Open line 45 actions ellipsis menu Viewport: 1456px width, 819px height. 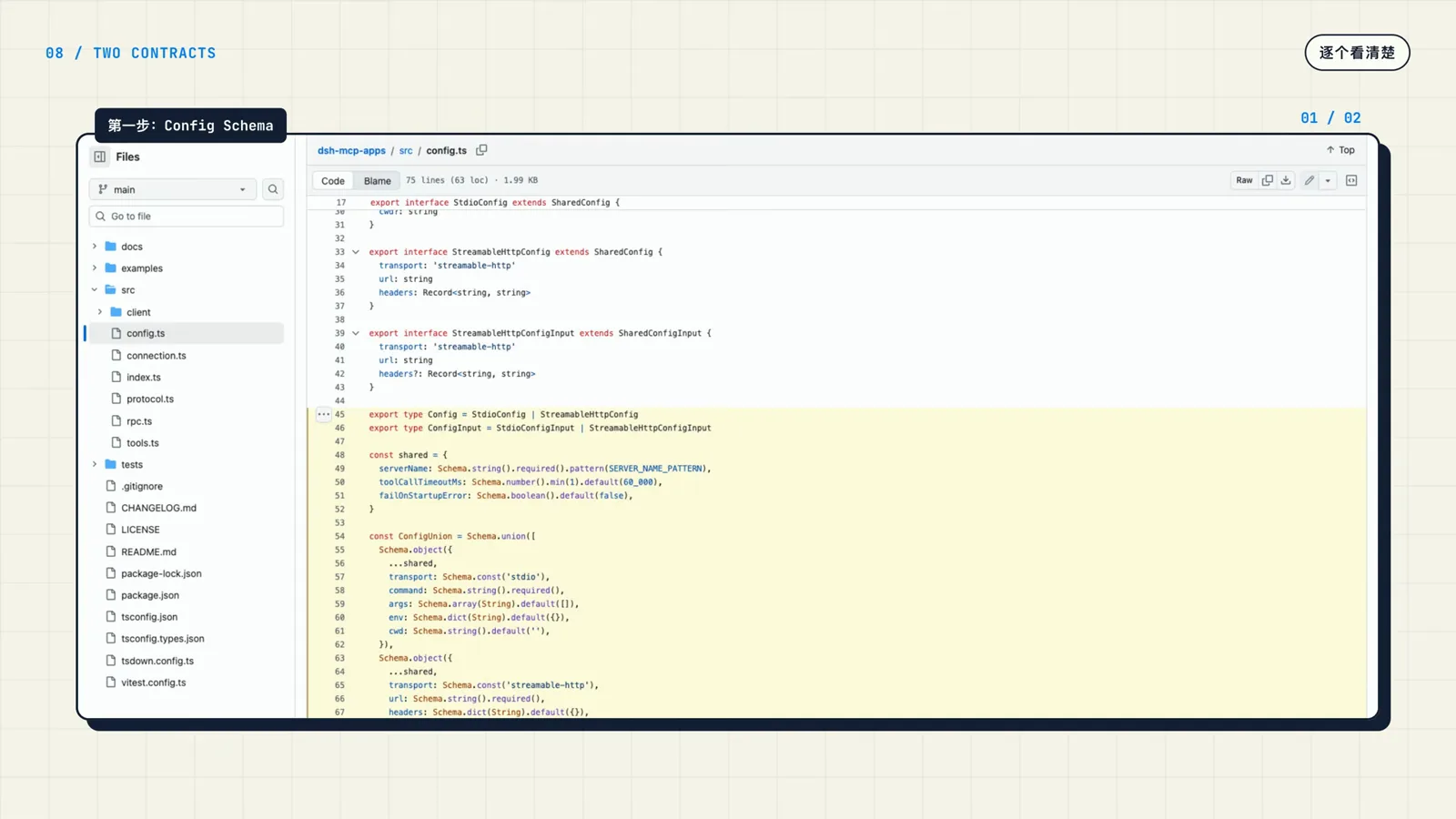pos(323,414)
